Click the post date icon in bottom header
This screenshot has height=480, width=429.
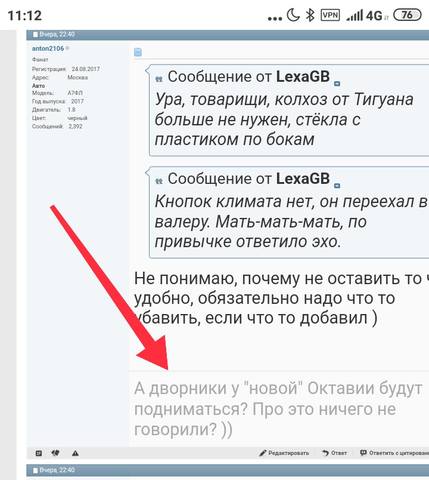tap(35, 470)
